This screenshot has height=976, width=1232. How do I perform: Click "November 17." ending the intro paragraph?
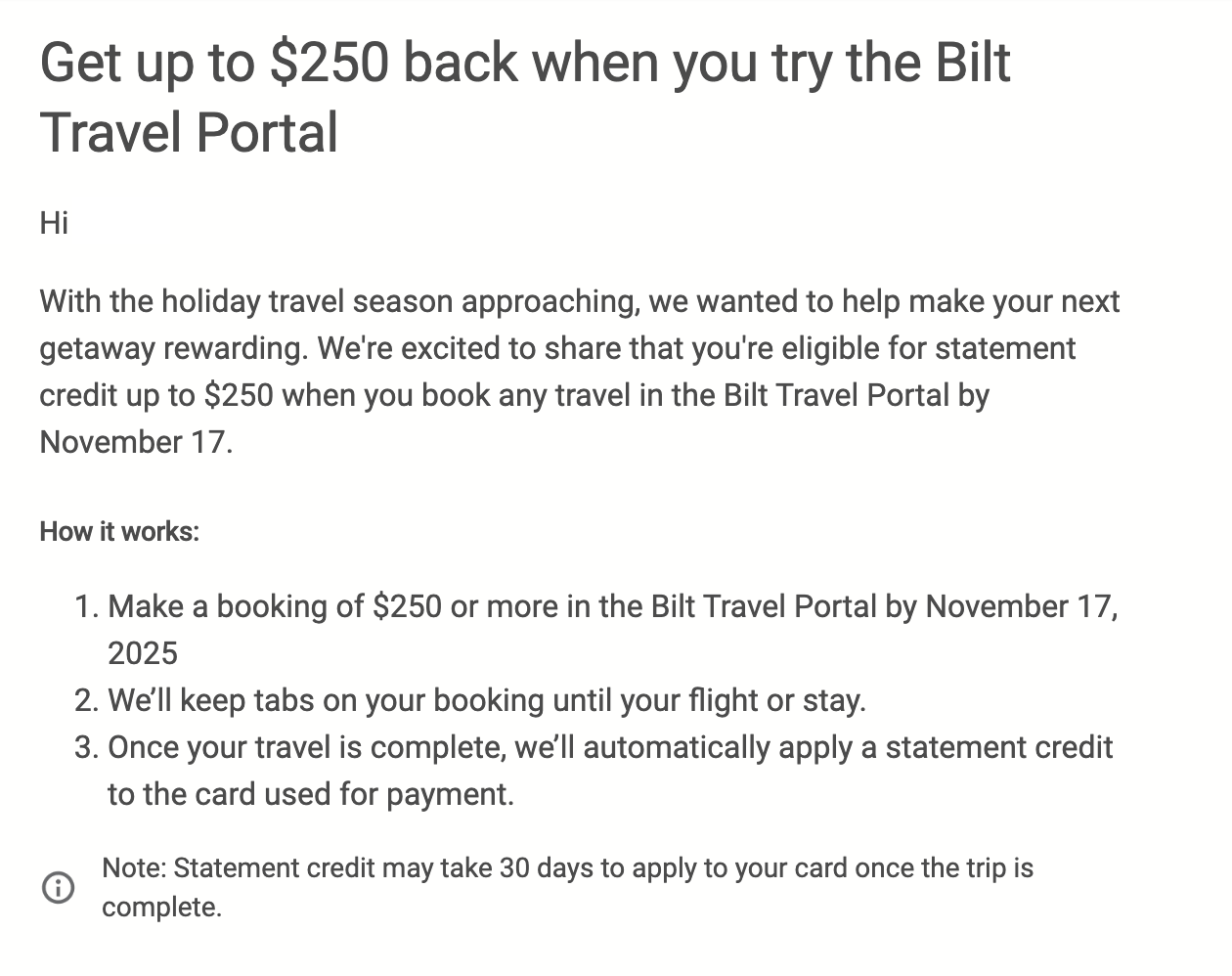(x=136, y=442)
